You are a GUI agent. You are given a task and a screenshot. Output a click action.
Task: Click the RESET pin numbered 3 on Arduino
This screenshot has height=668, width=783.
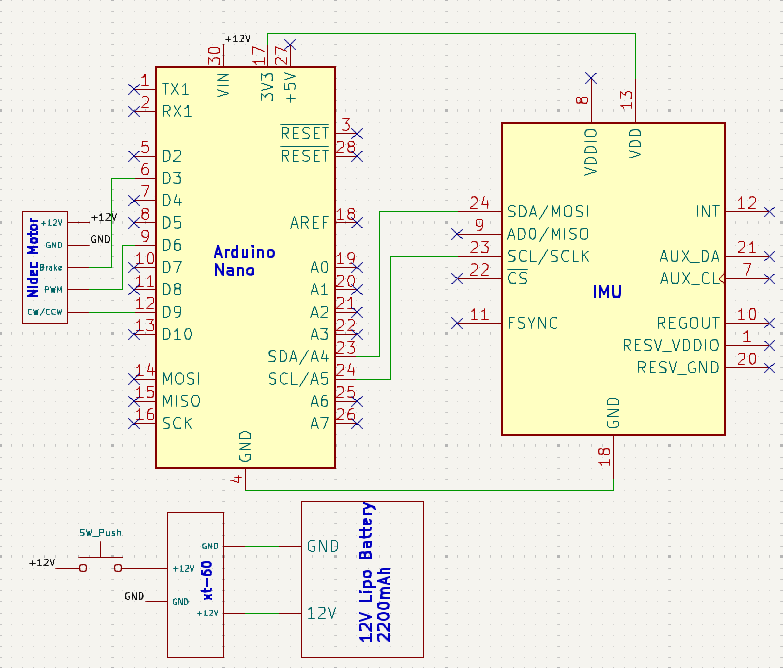click(x=305, y=133)
